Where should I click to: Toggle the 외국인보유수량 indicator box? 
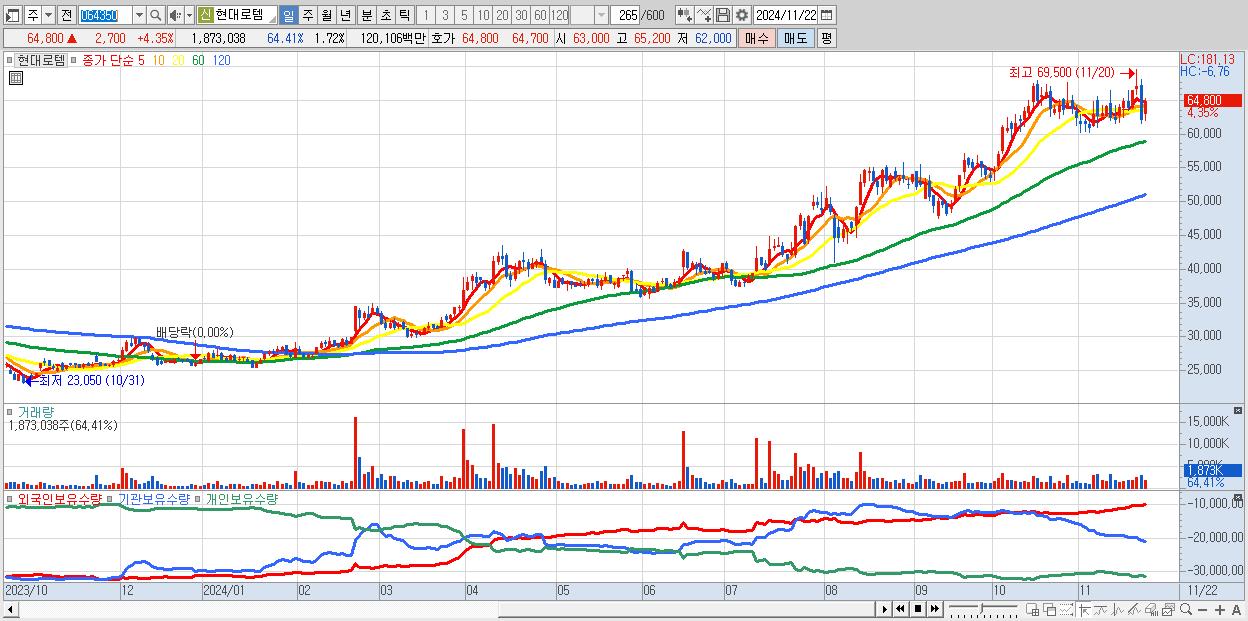[11, 498]
